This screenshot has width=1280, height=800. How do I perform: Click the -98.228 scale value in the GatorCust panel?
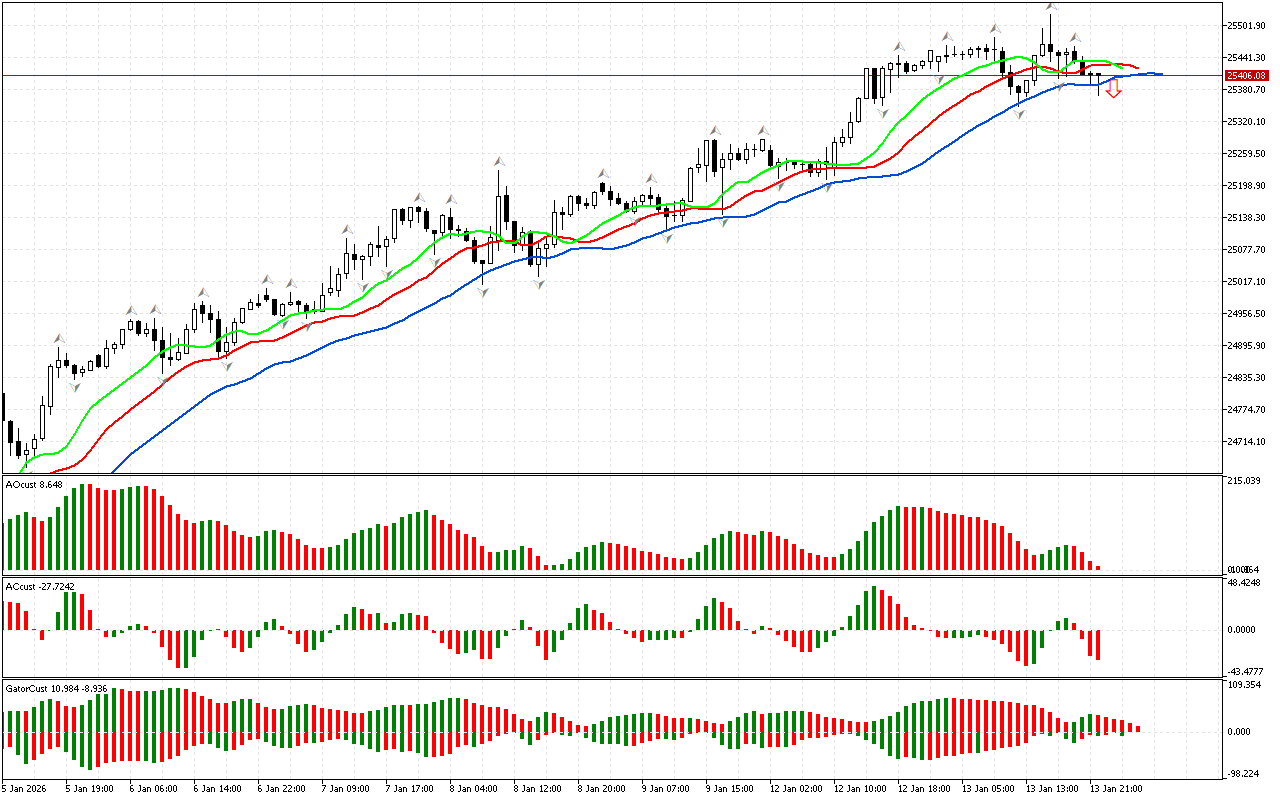click(x=1243, y=774)
